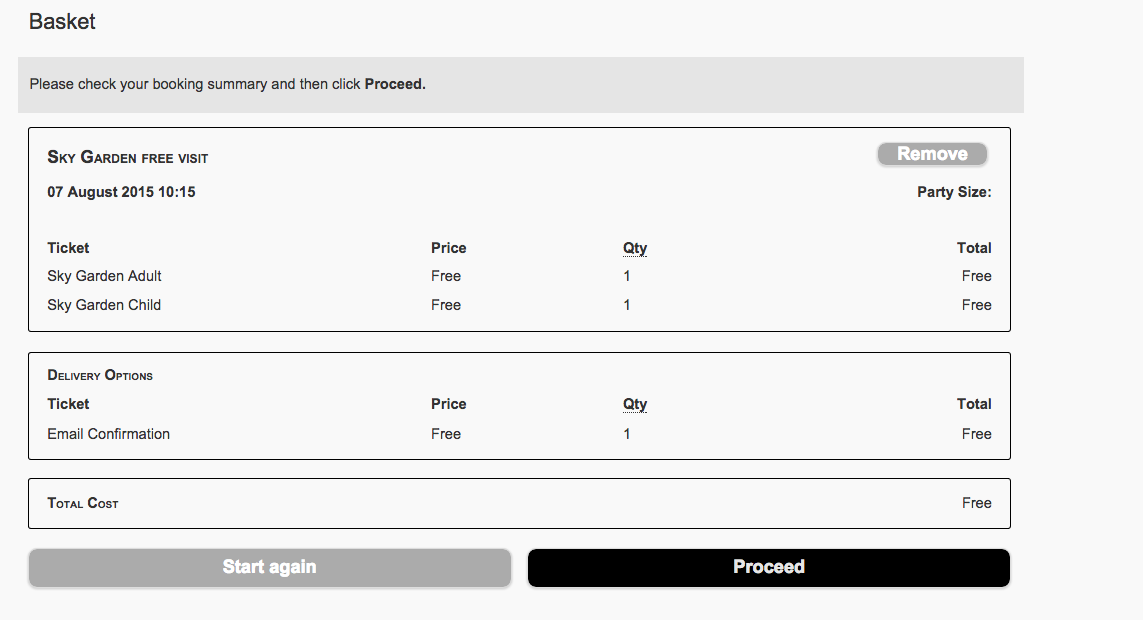Select the Sky Garden Adult ticket row
This screenshot has width=1143, height=620.
519,276
